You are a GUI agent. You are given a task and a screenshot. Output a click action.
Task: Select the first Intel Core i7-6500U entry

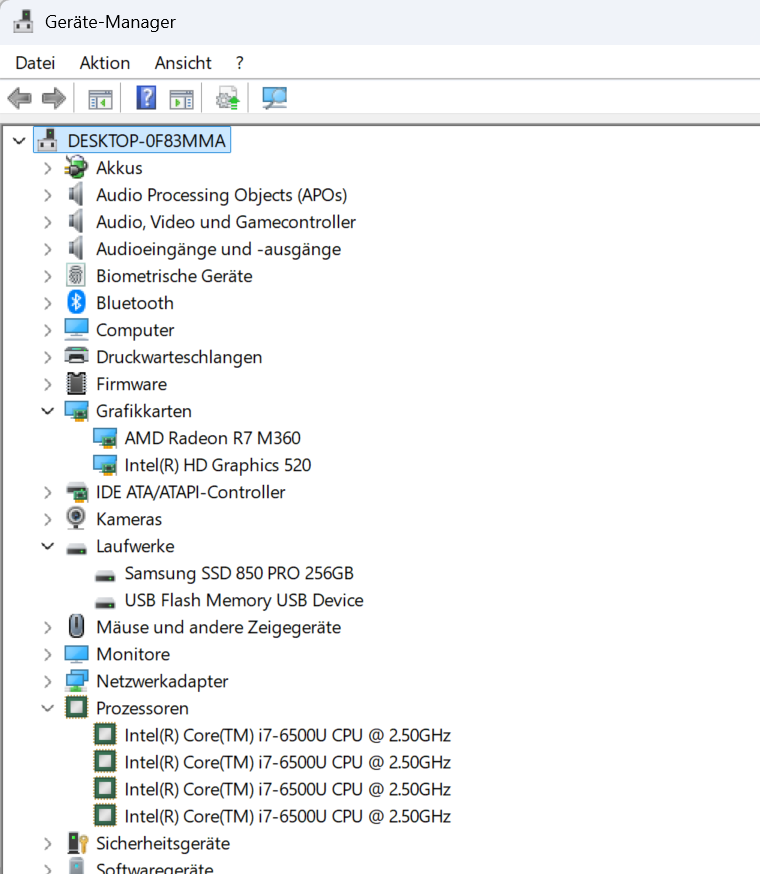click(287, 735)
